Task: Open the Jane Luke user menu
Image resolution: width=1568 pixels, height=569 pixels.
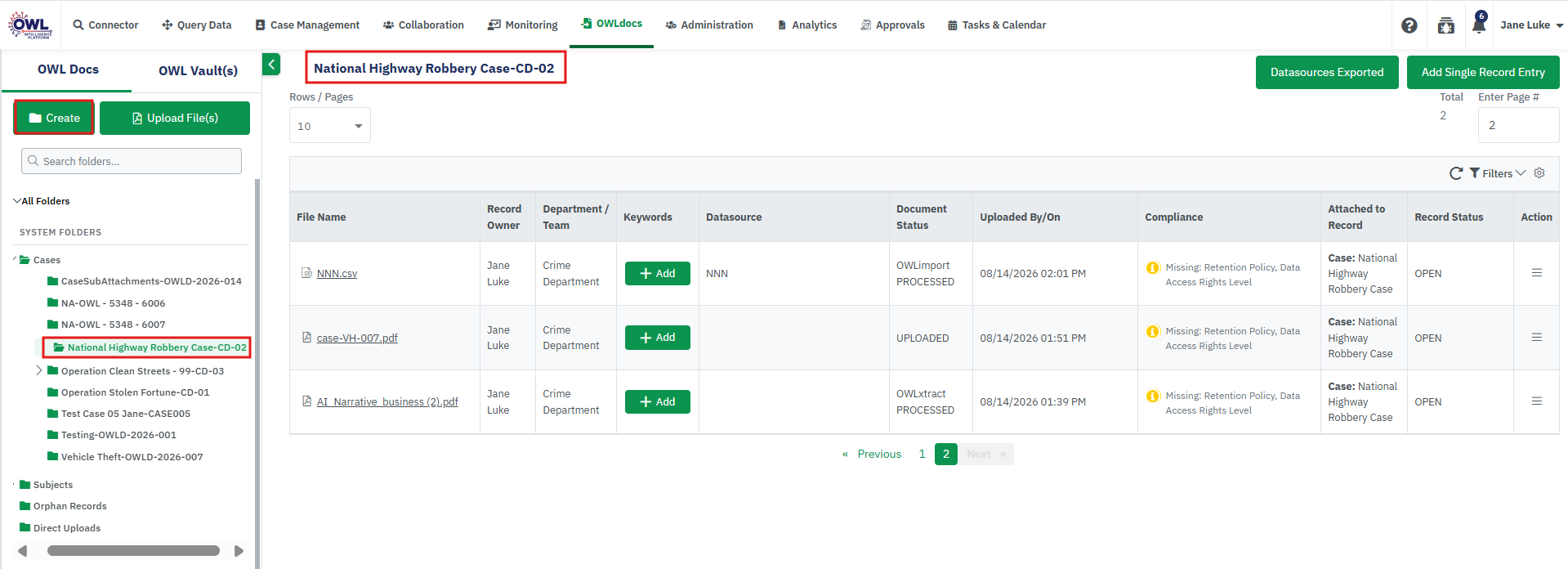Action: pos(1531,25)
